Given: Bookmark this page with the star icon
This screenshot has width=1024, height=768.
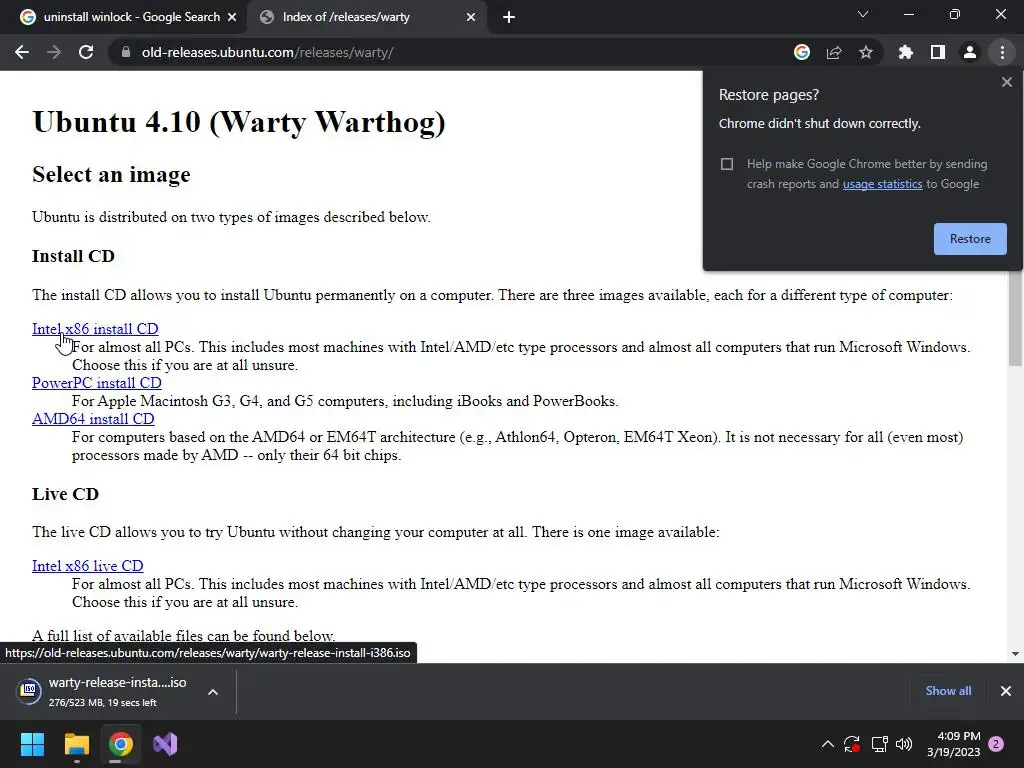Looking at the screenshot, I should pos(866,52).
